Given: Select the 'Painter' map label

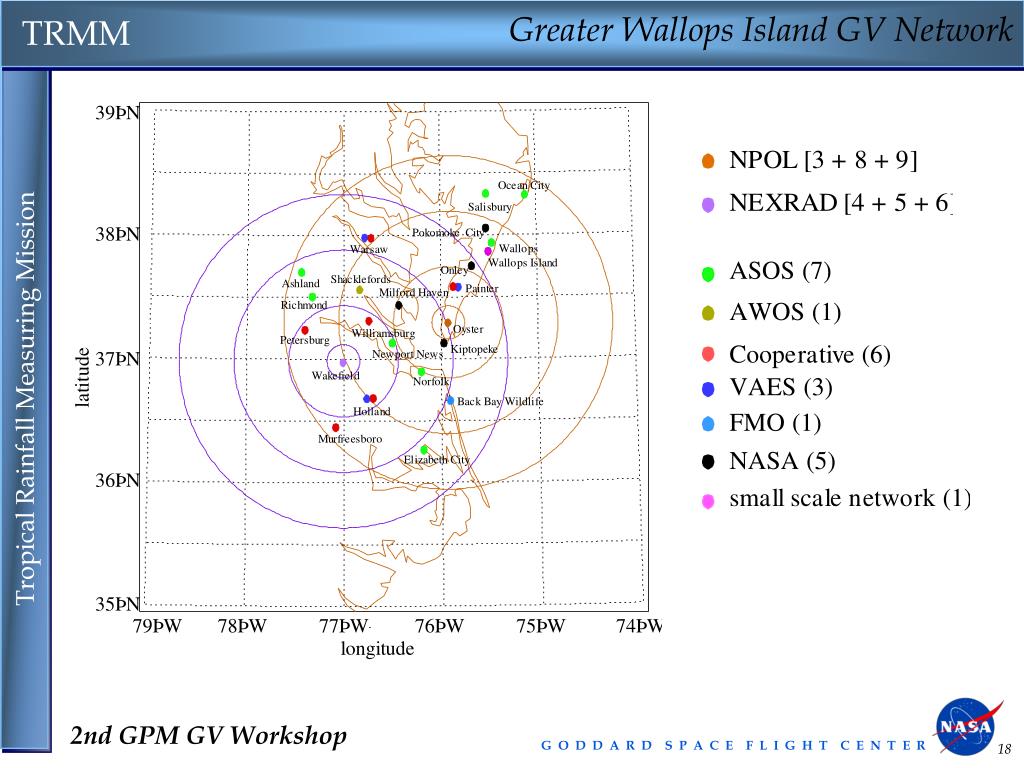Looking at the screenshot, I should 482,288.
